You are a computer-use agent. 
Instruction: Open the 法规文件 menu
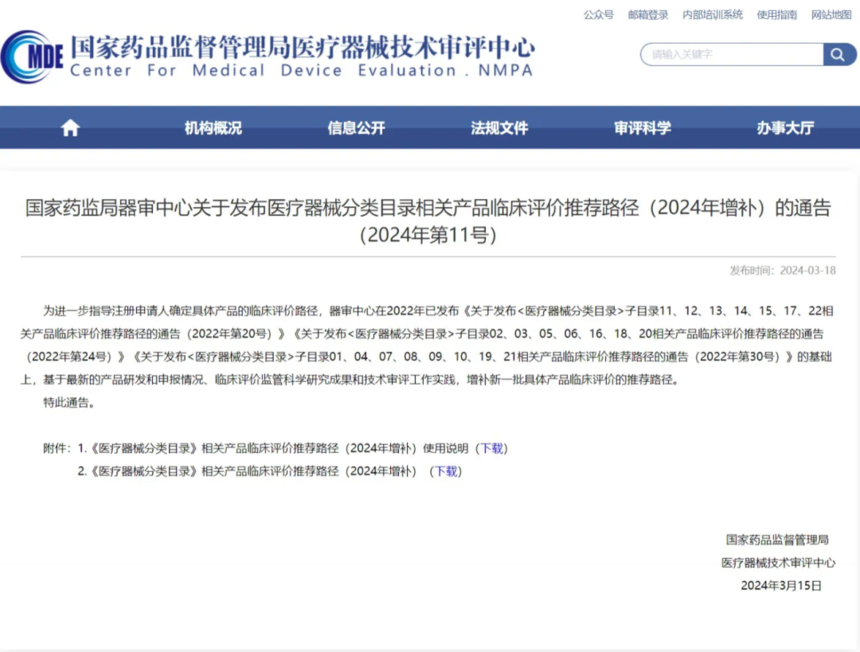point(499,128)
